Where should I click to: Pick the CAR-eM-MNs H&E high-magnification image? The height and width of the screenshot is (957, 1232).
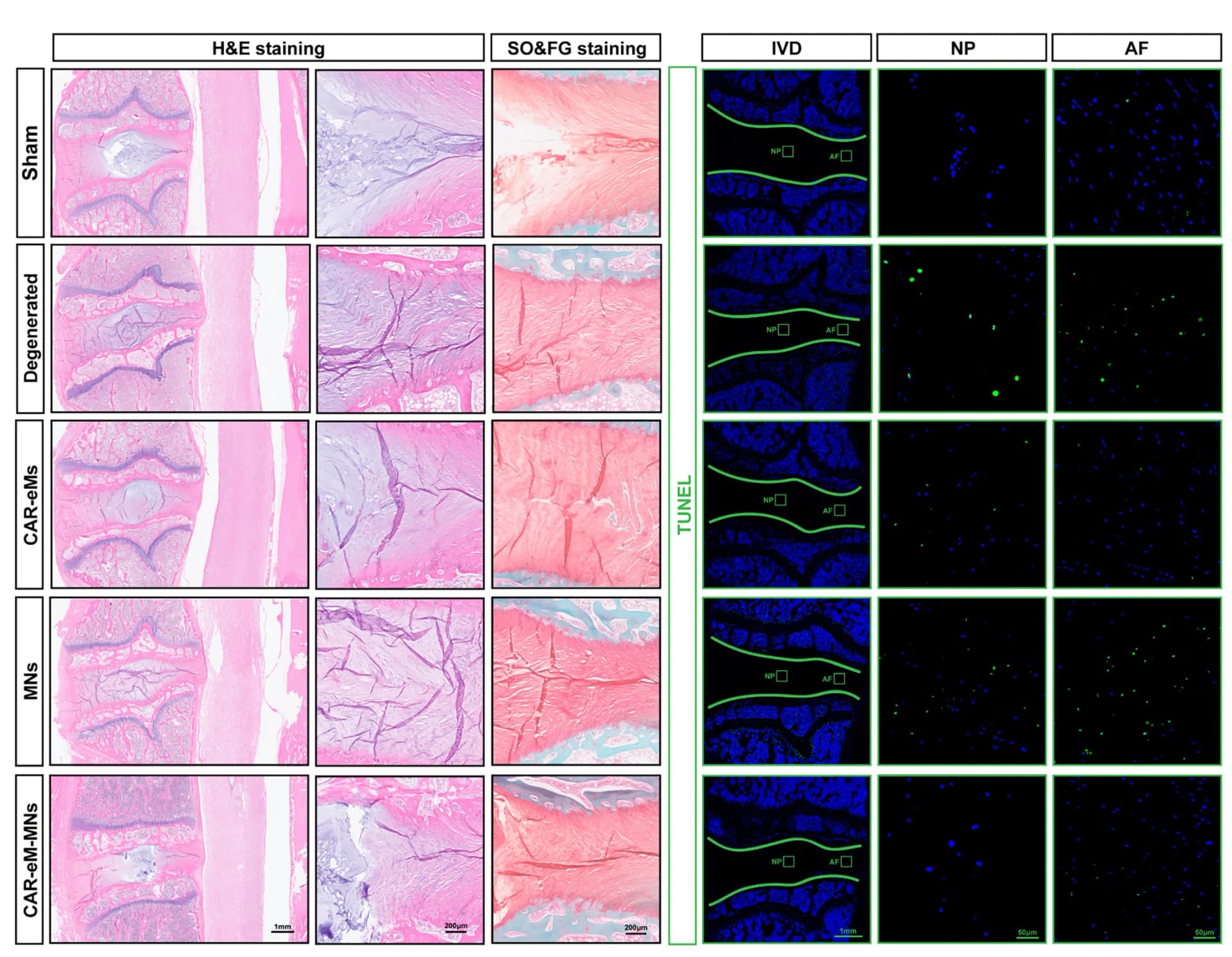pos(400,859)
